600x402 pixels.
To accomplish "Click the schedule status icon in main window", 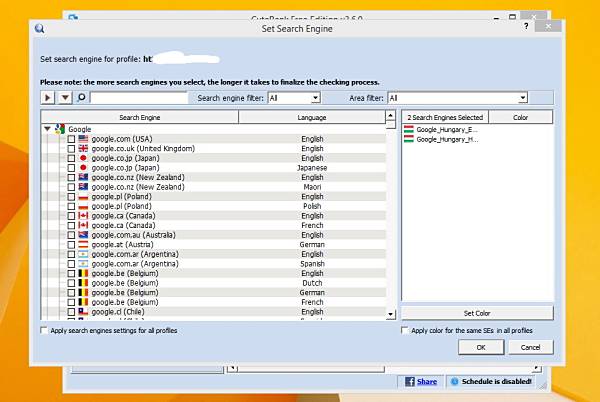I will pyautogui.click(x=454, y=381).
